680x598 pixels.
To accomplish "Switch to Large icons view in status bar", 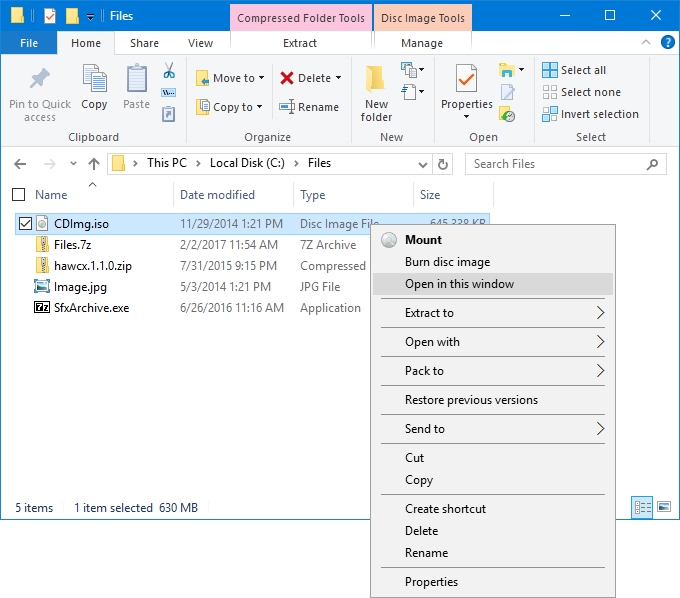I will click(664, 507).
